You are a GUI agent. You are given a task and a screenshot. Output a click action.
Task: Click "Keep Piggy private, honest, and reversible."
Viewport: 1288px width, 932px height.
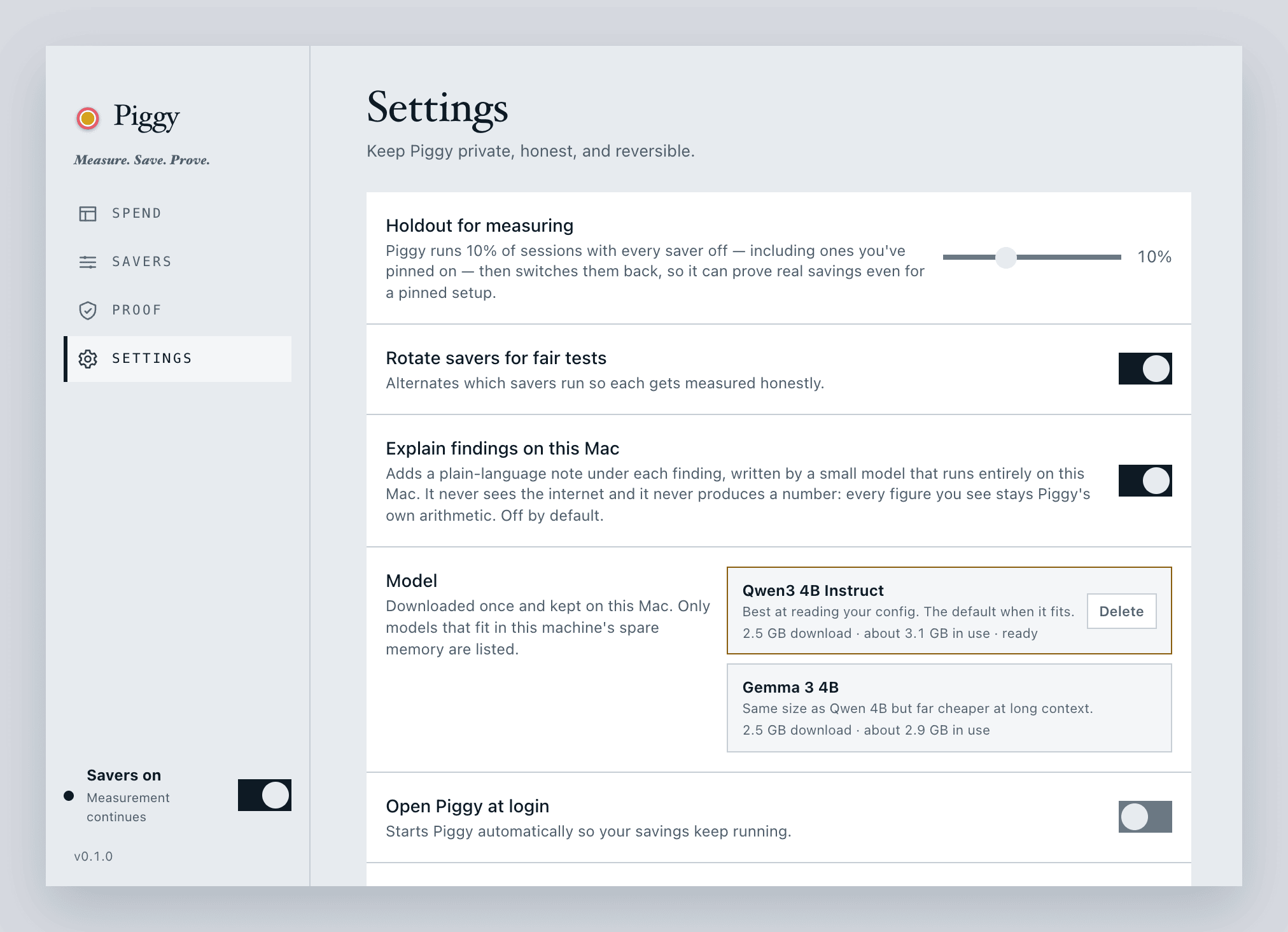(531, 151)
